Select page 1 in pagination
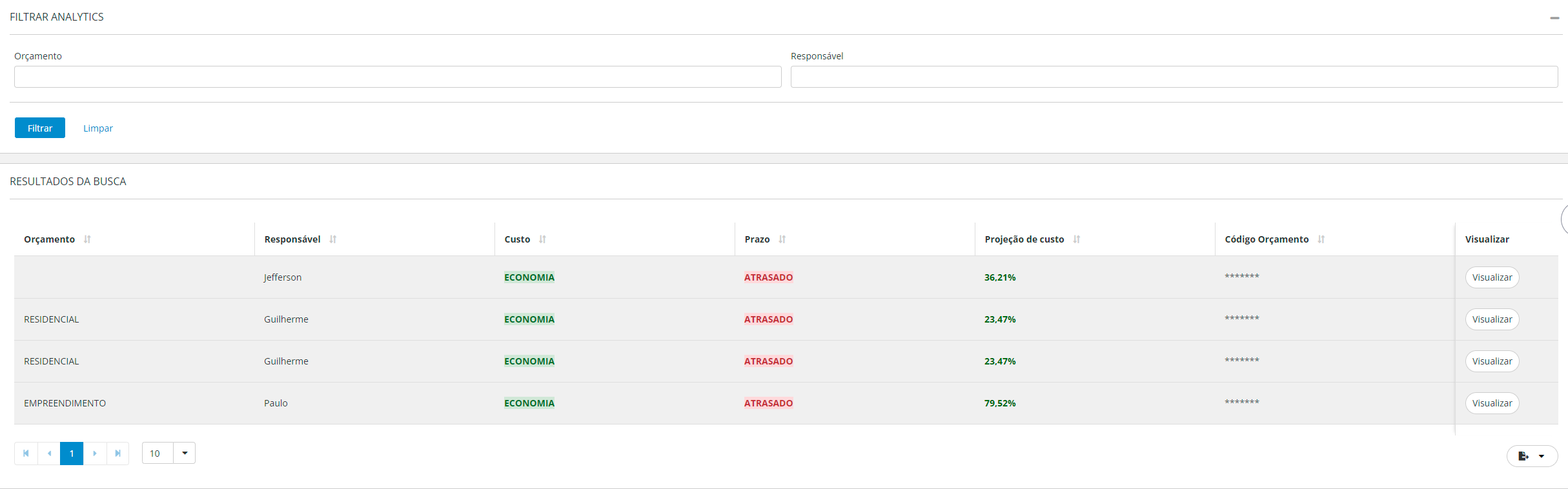1568x489 pixels. (72, 454)
